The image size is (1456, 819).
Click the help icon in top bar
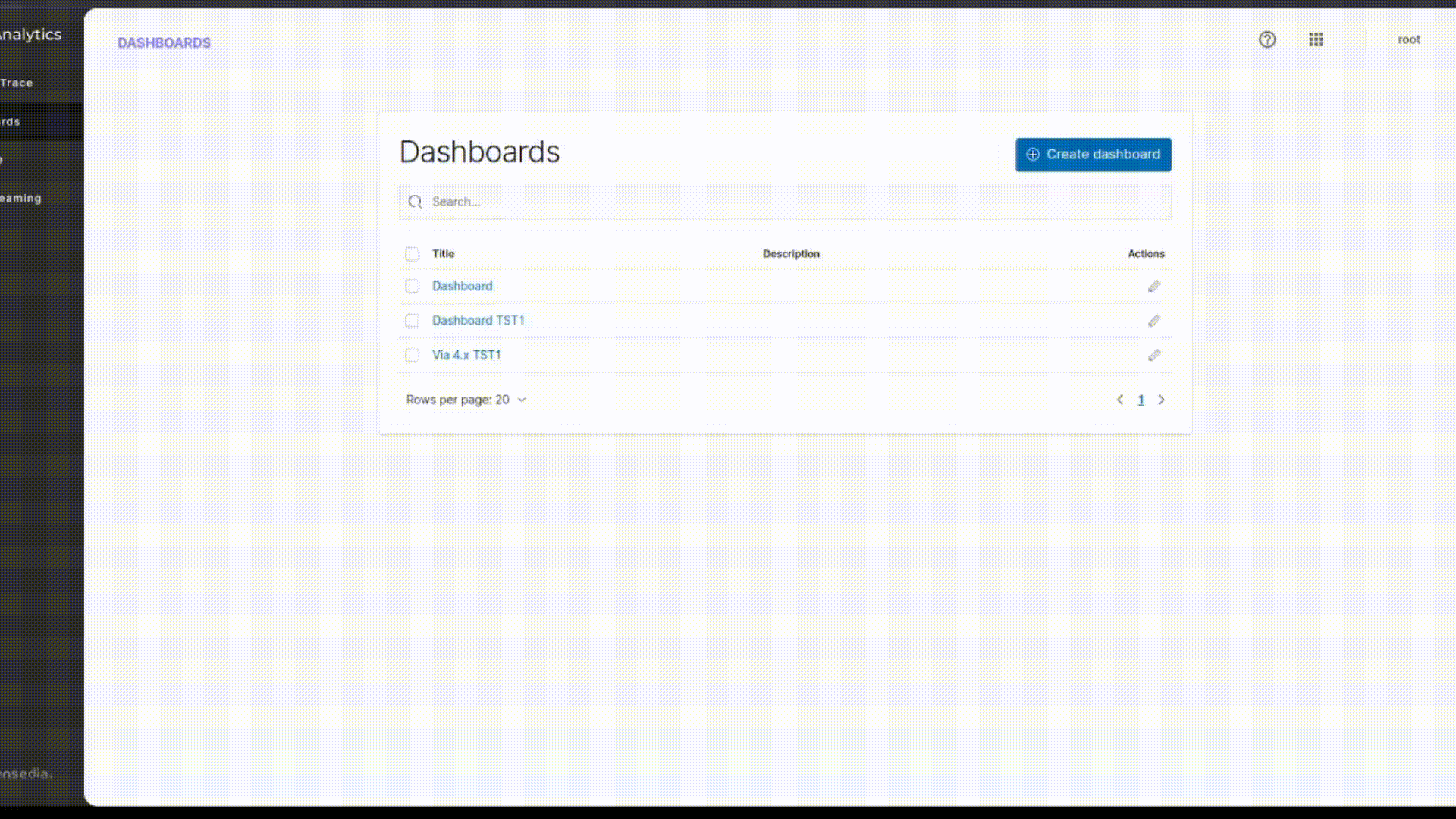(1266, 39)
